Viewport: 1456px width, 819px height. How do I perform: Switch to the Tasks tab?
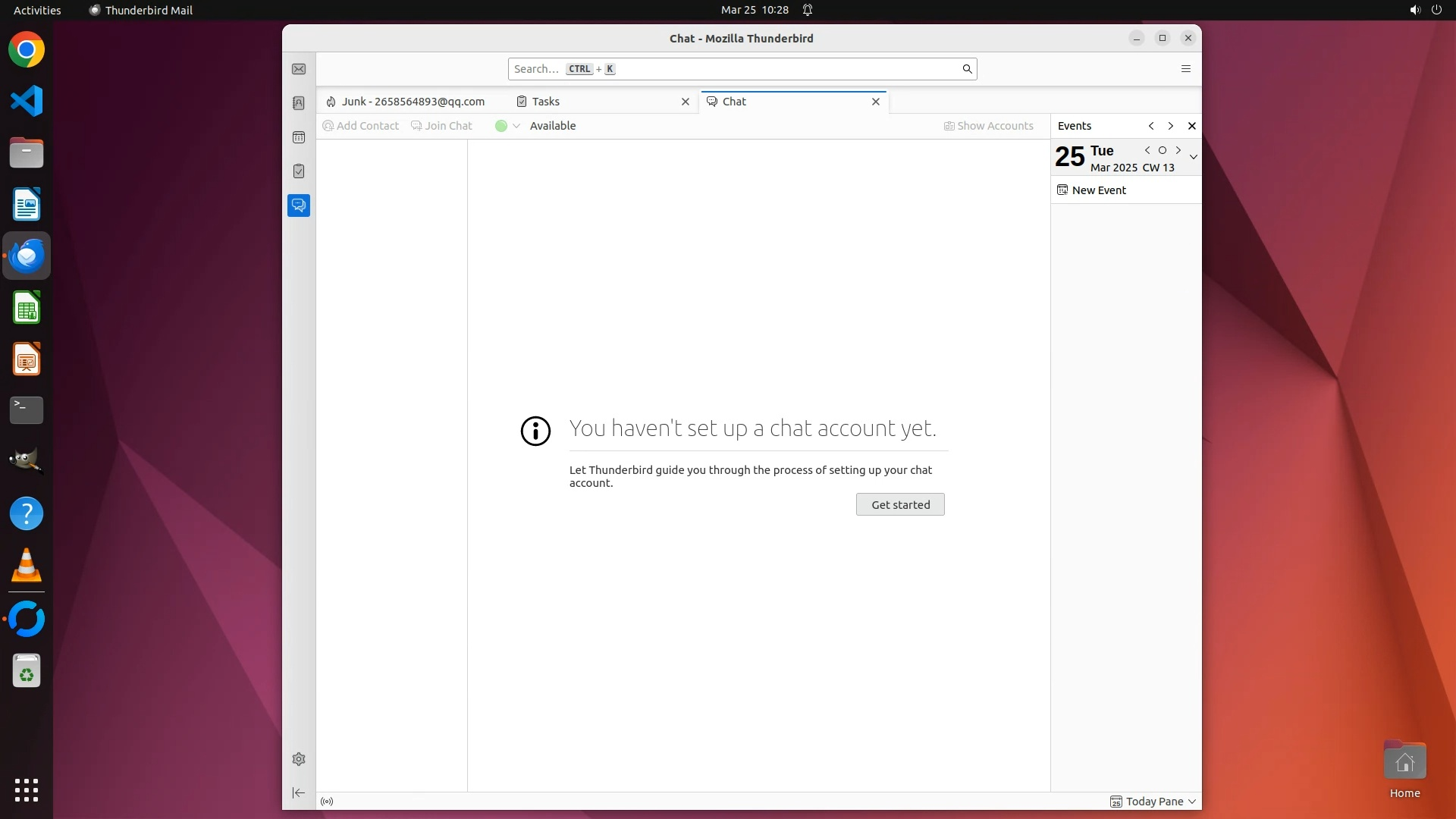pyautogui.click(x=546, y=102)
